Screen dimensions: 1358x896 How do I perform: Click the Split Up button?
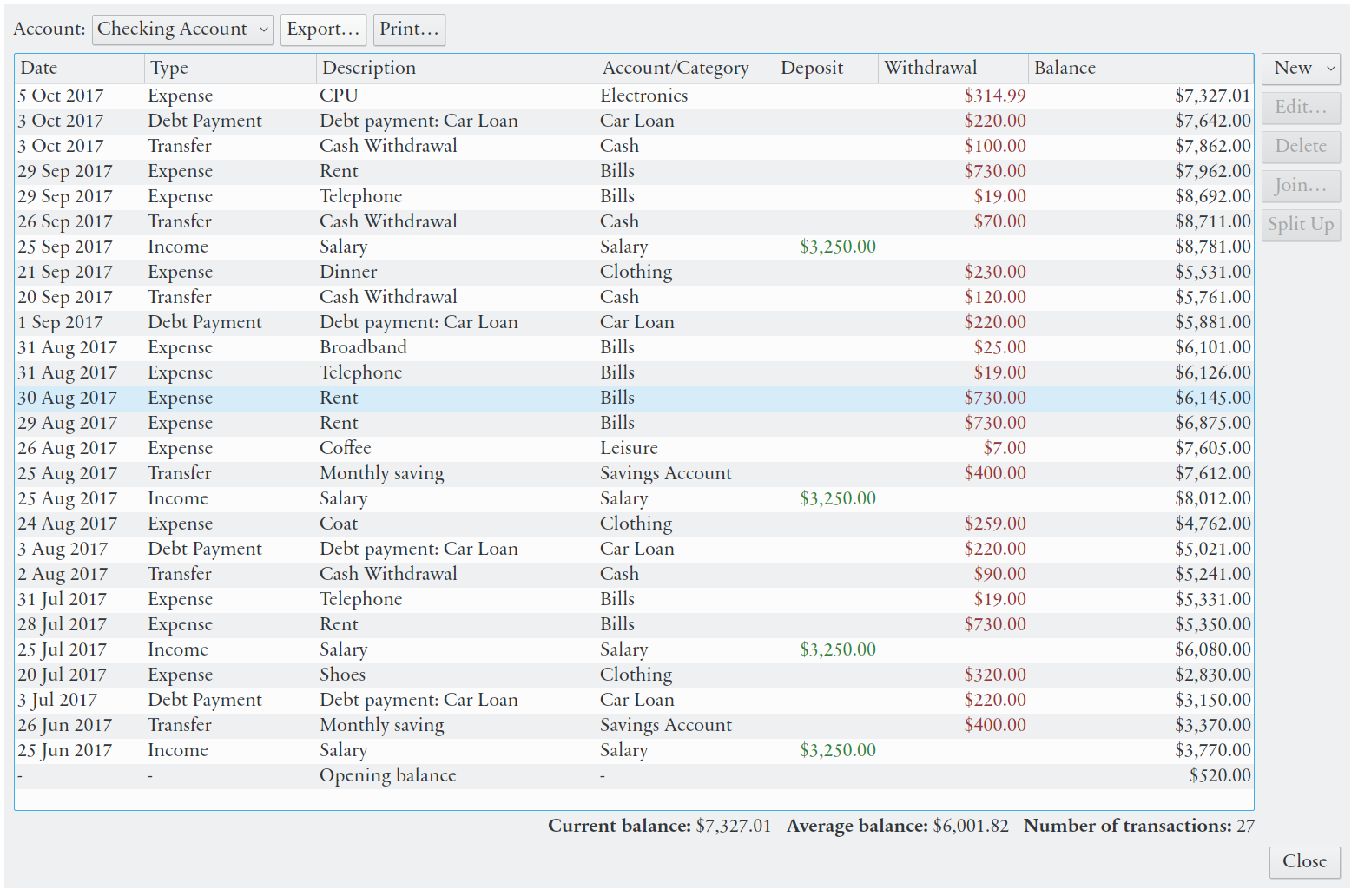tap(1301, 225)
